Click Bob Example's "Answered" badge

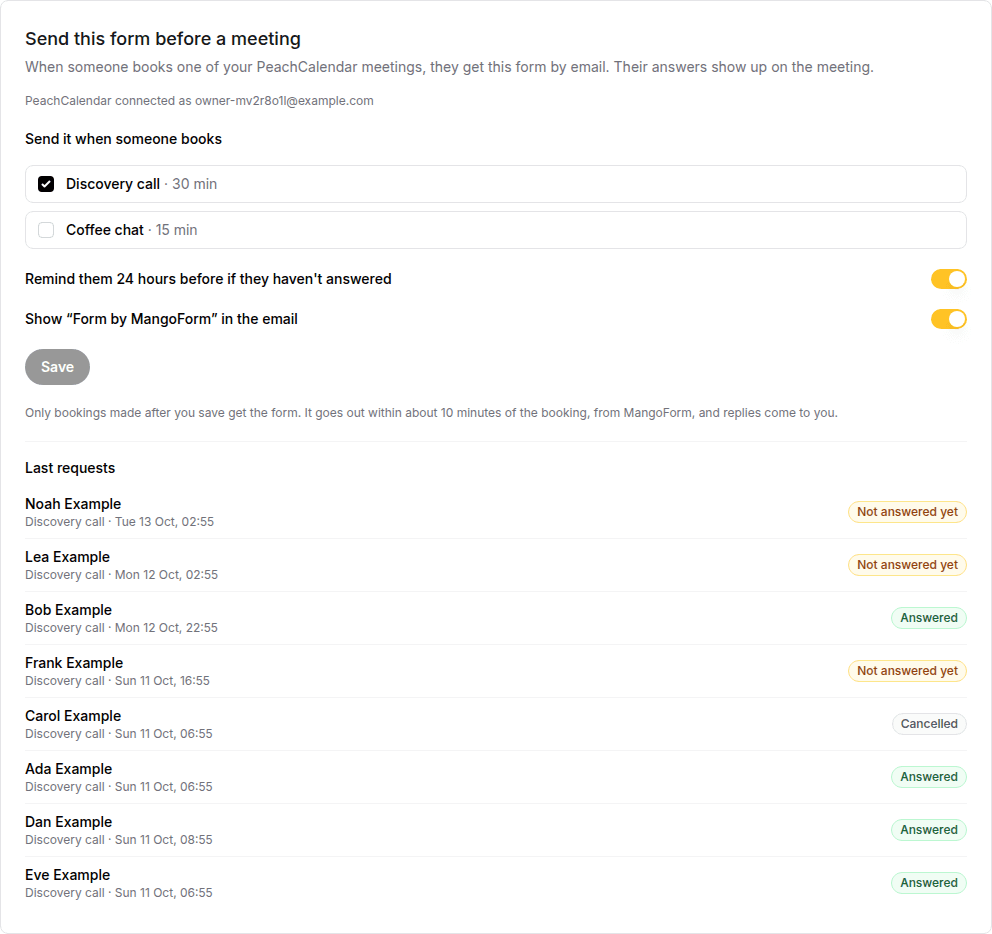click(929, 618)
